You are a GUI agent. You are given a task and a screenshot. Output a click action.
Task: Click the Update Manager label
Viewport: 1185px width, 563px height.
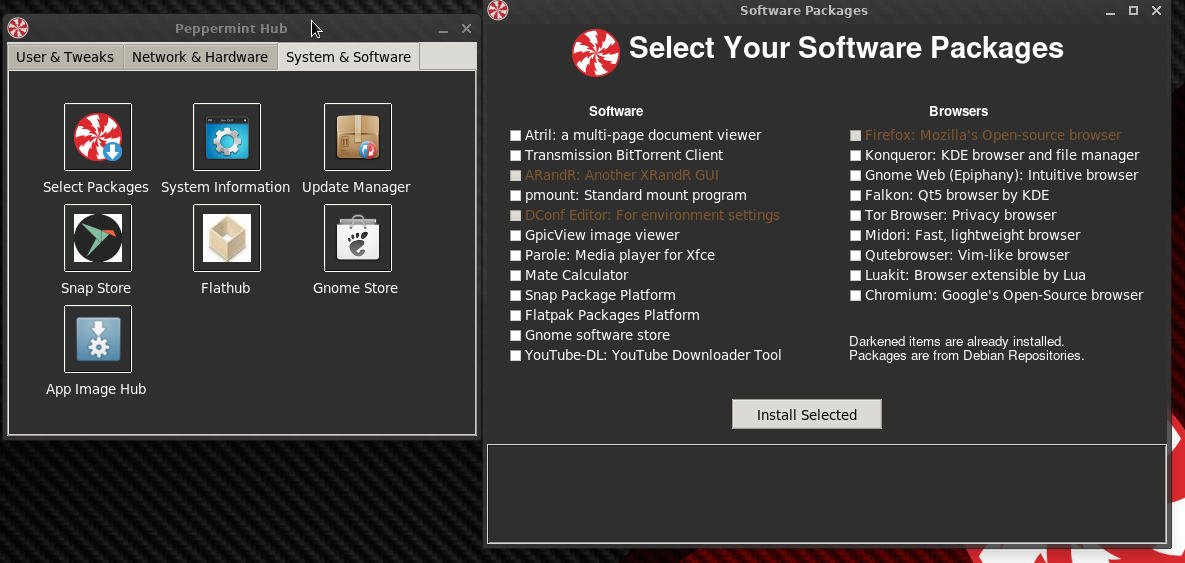(x=356, y=187)
